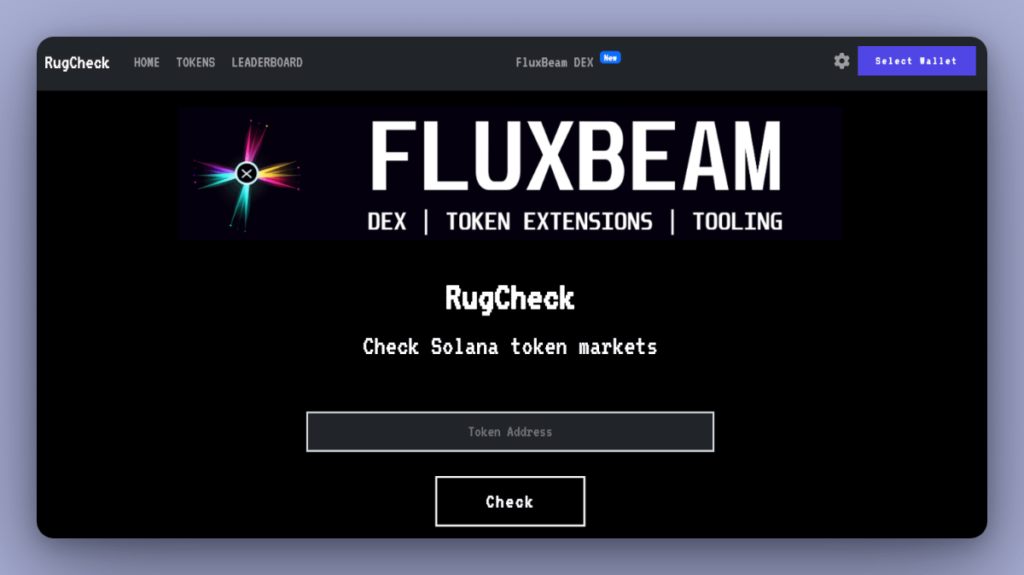Screen dimensions: 1024x575
Task: Click TOKEN EXTENSIONS text in the banner
Action: pos(549,222)
